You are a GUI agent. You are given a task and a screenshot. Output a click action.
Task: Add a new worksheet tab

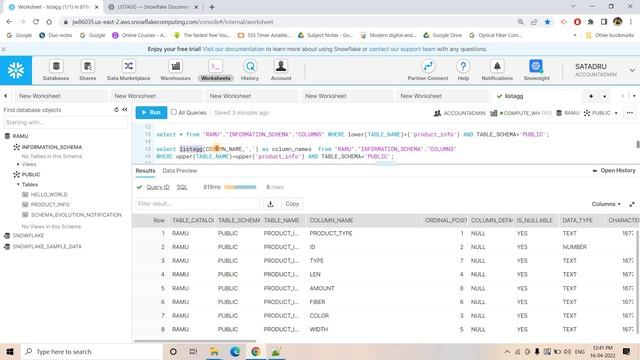(x=591, y=96)
